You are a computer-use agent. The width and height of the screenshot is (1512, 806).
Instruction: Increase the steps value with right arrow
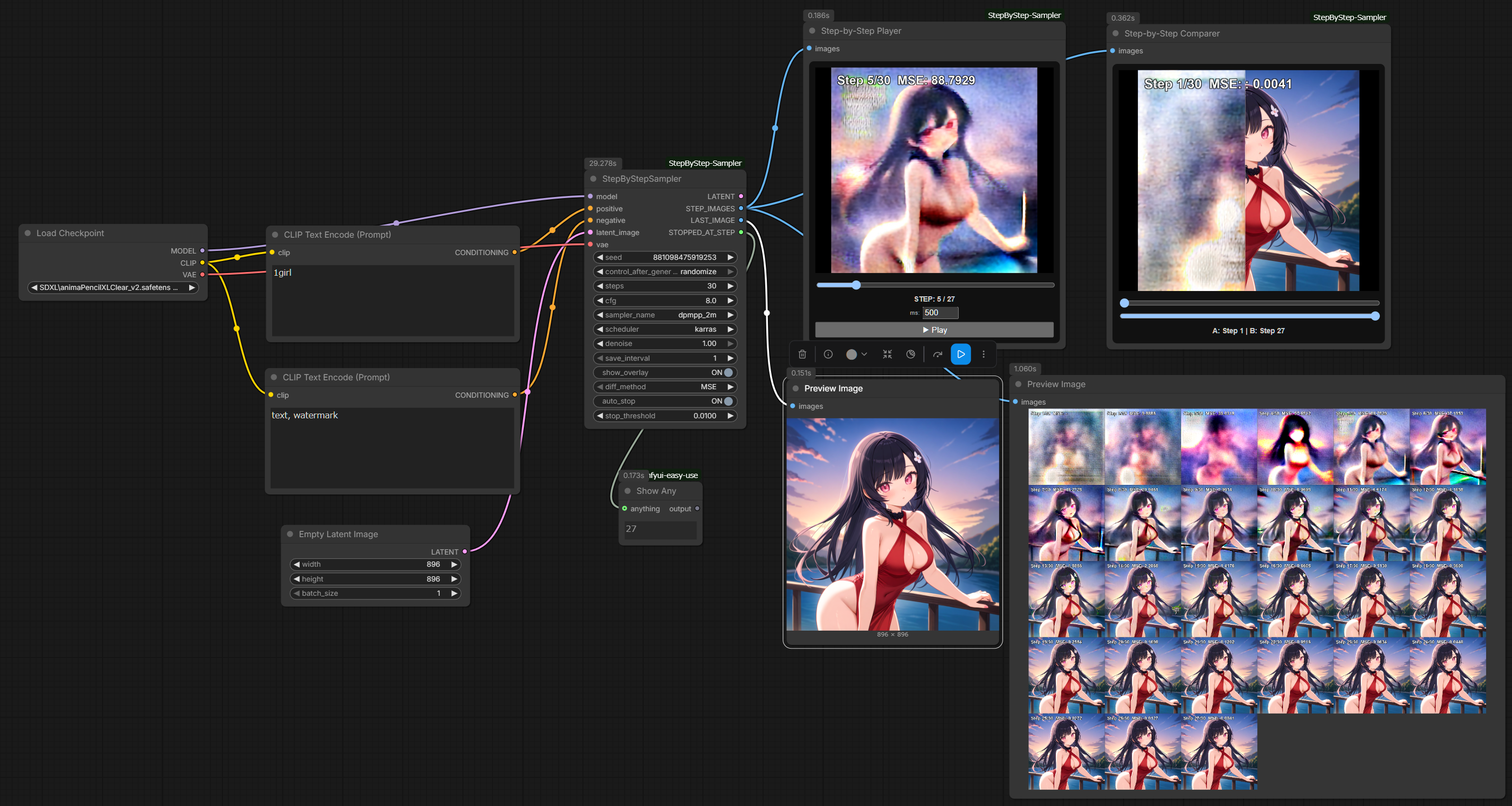[730, 286]
